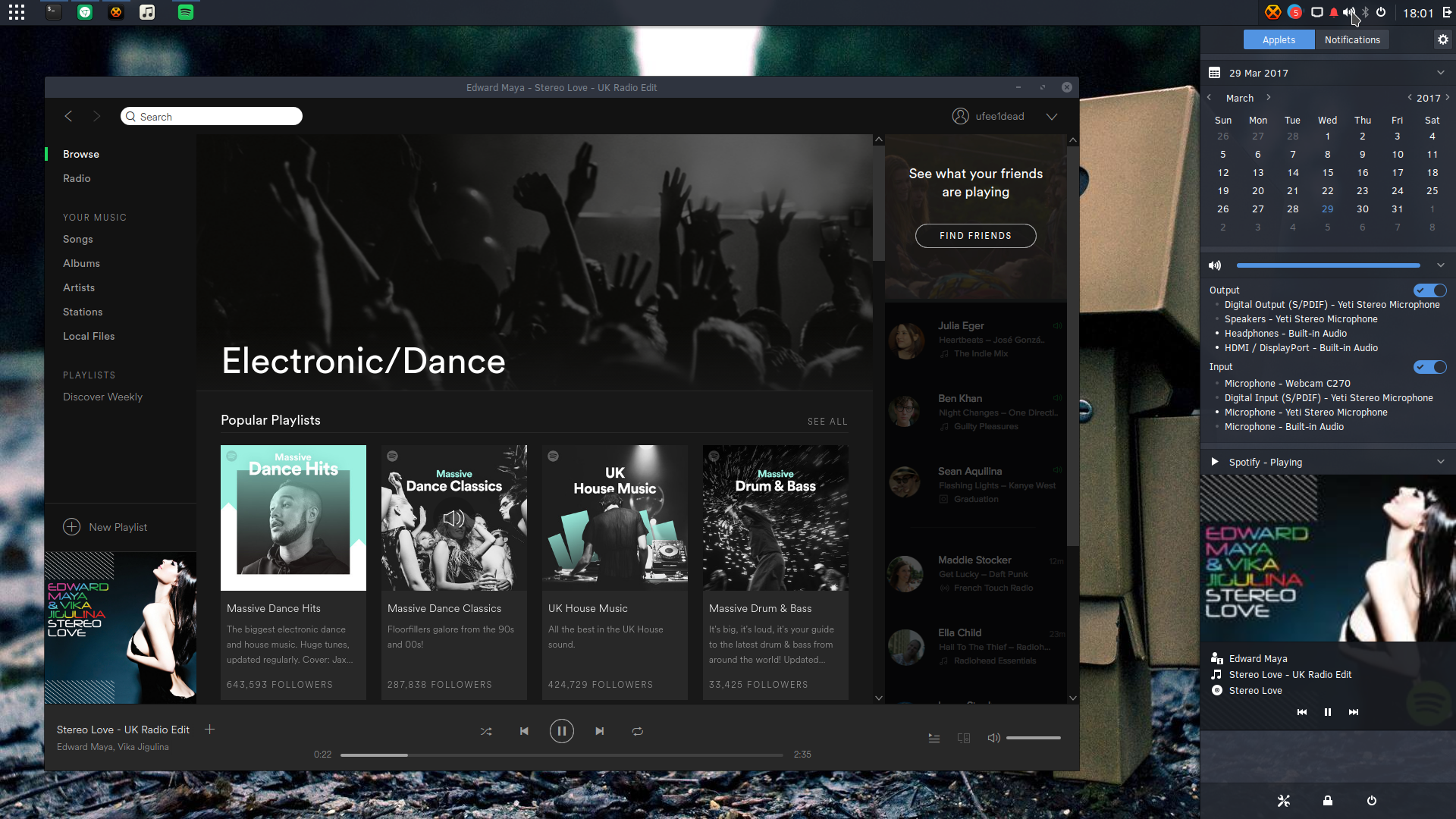The width and height of the screenshot is (1456, 819).
Task: Go to next month after March
Action: tap(1268, 98)
